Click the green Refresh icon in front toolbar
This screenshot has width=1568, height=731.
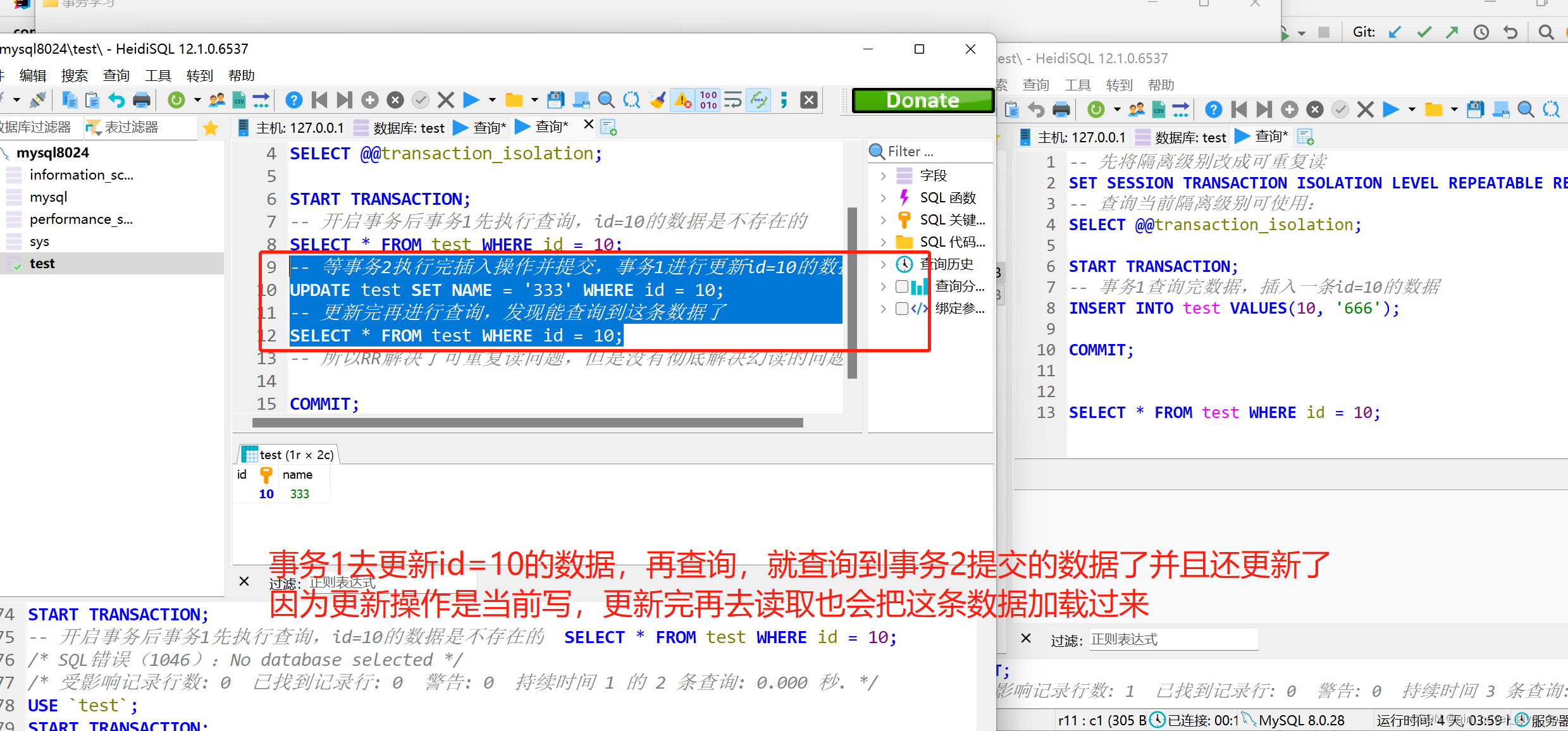click(176, 100)
